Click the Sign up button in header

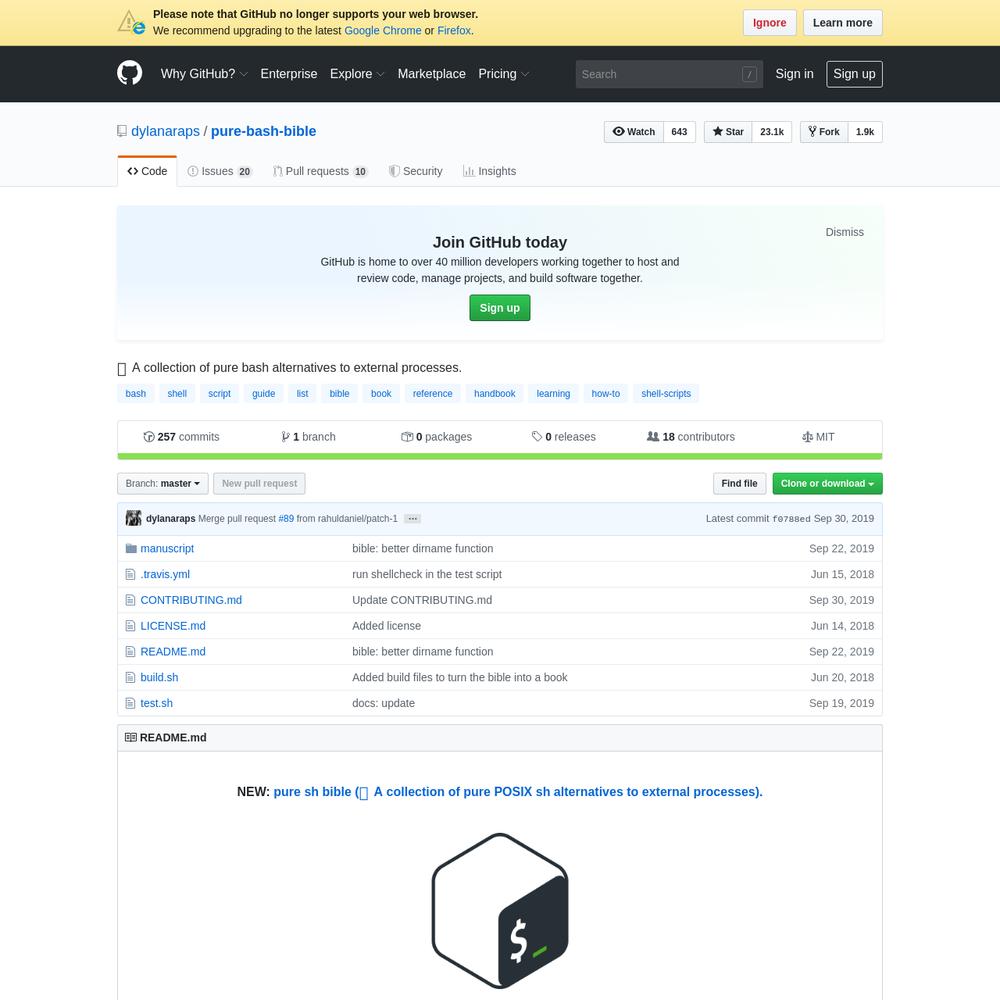click(854, 74)
